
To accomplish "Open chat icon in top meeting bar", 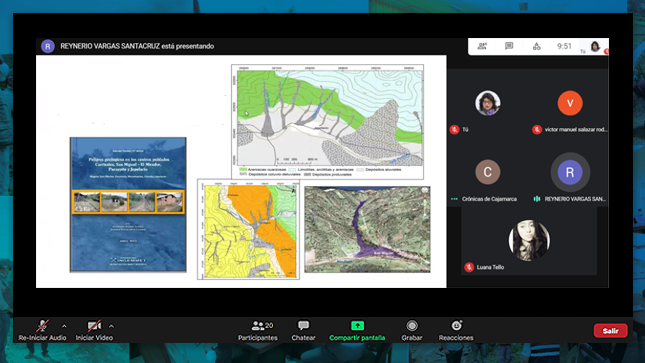I will pos(509,46).
